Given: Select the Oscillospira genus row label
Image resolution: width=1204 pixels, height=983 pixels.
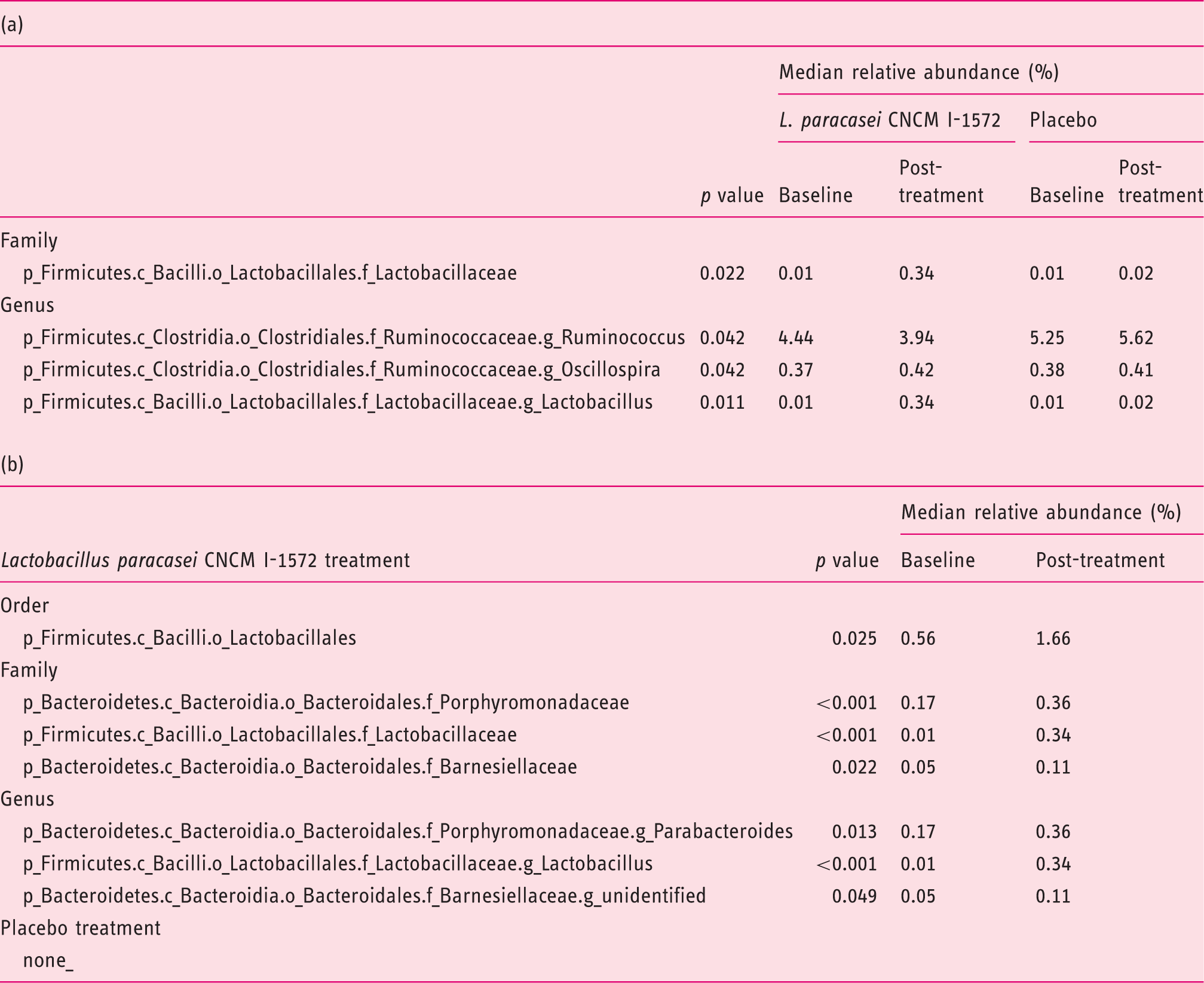Looking at the screenshot, I should coord(342,370).
